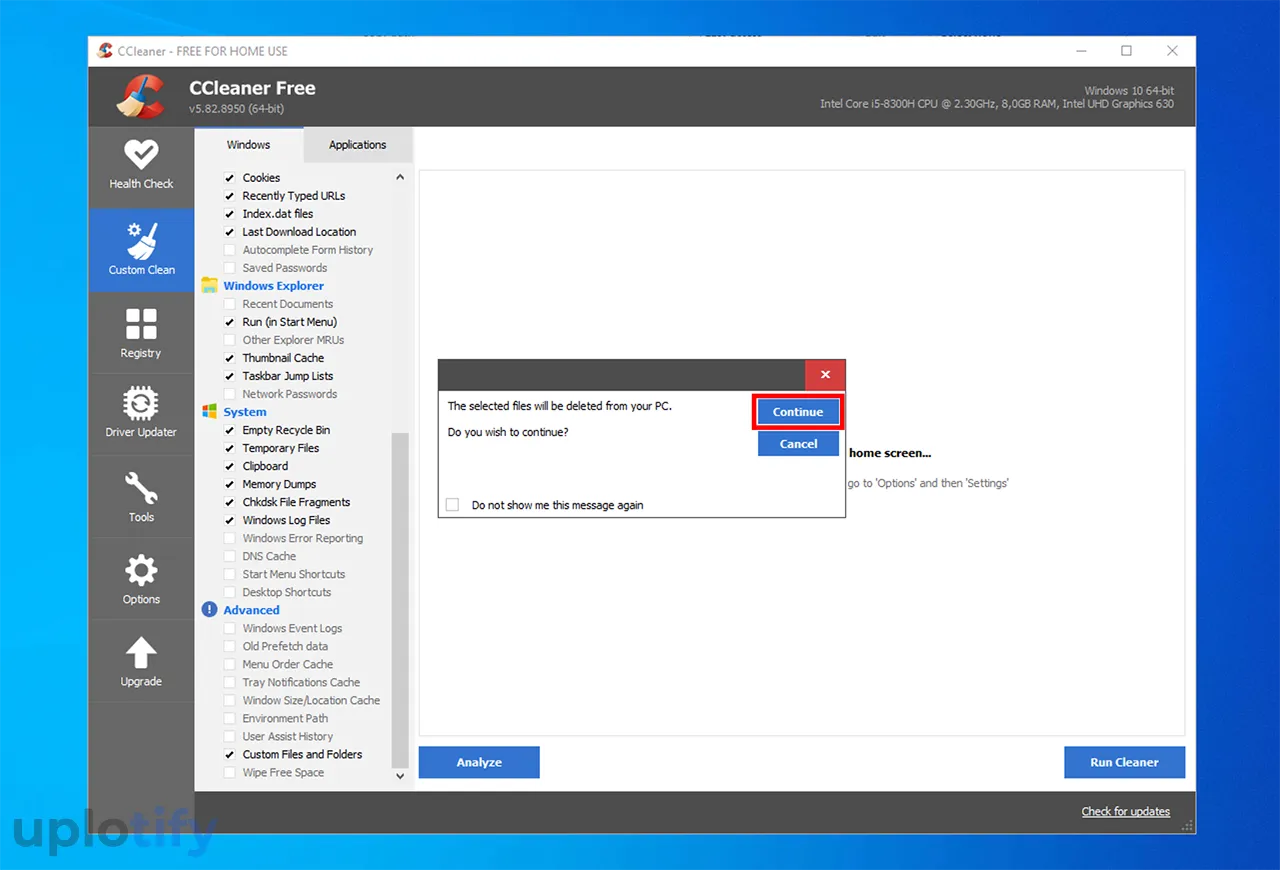Enable Tray Notifications Cache checkbox
This screenshot has height=870, width=1280.
pos(230,682)
